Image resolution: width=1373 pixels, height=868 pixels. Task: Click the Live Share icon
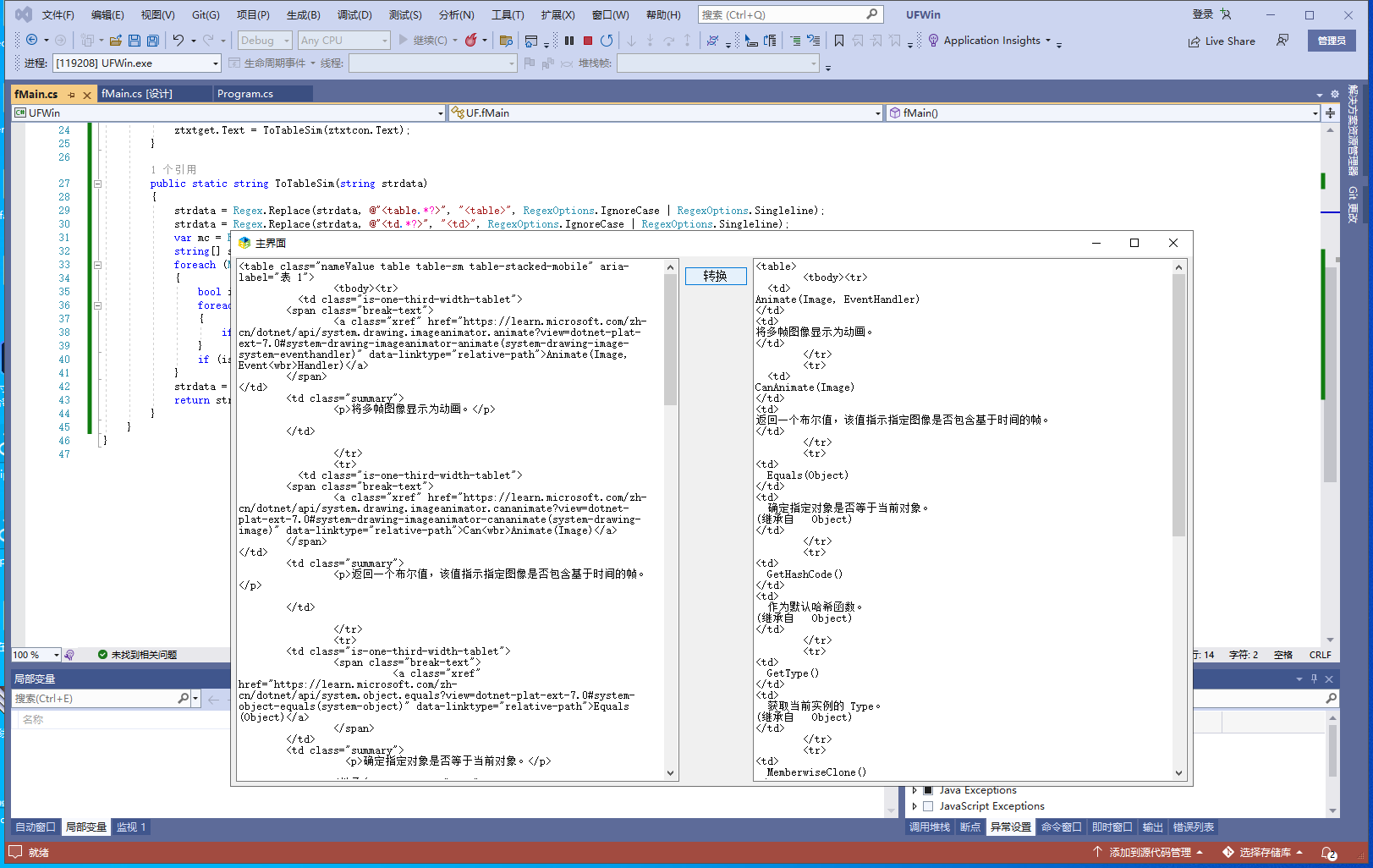coord(1194,41)
